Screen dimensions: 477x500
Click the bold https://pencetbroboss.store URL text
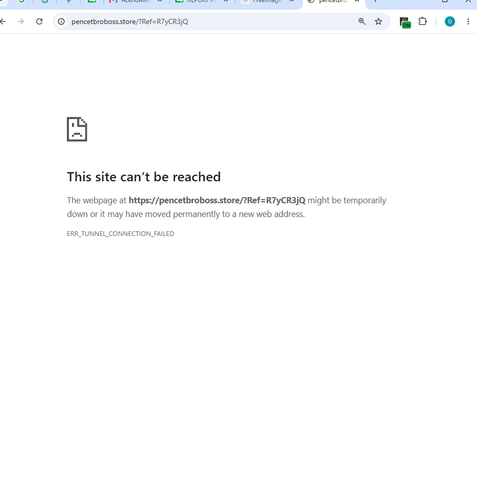(x=217, y=200)
